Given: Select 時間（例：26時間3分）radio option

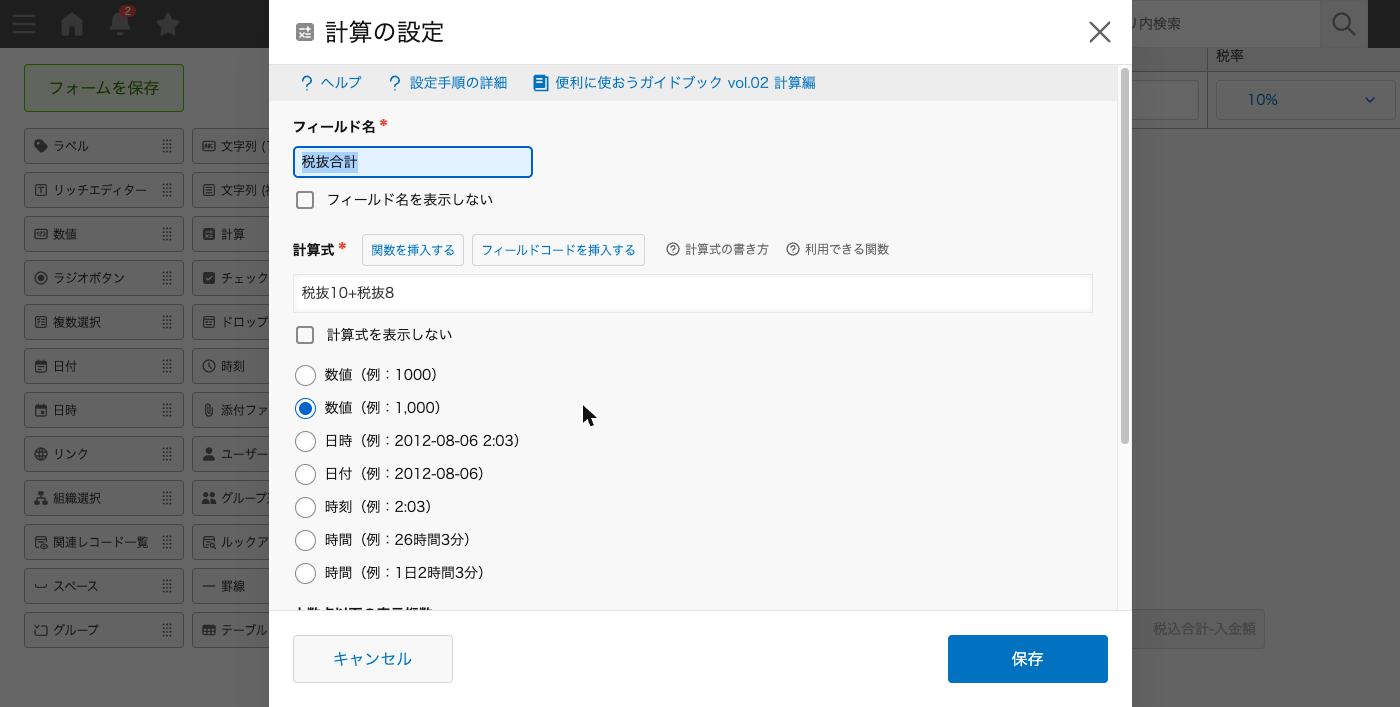Looking at the screenshot, I should 306,540.
